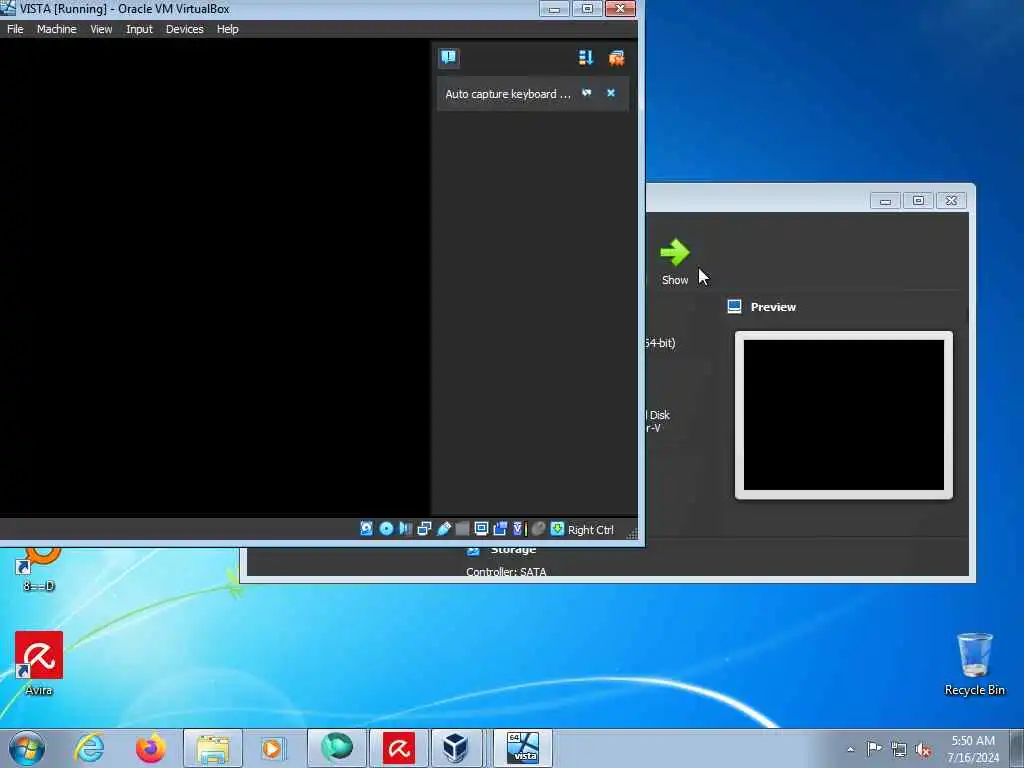Click the orange clear-all notifications icon

tap(616, 57)
